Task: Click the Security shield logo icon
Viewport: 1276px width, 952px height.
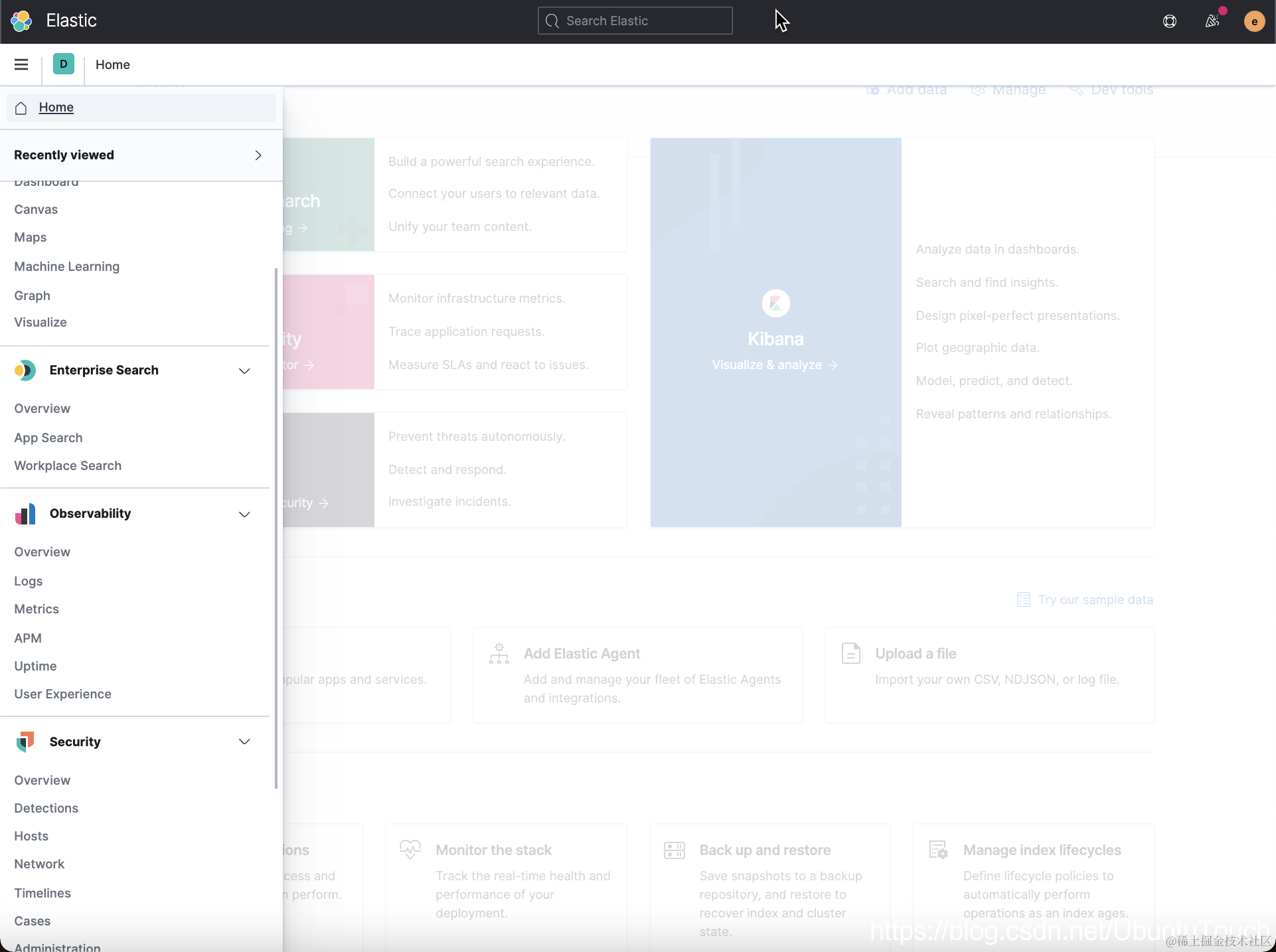Action: click(x=25, y=742)
